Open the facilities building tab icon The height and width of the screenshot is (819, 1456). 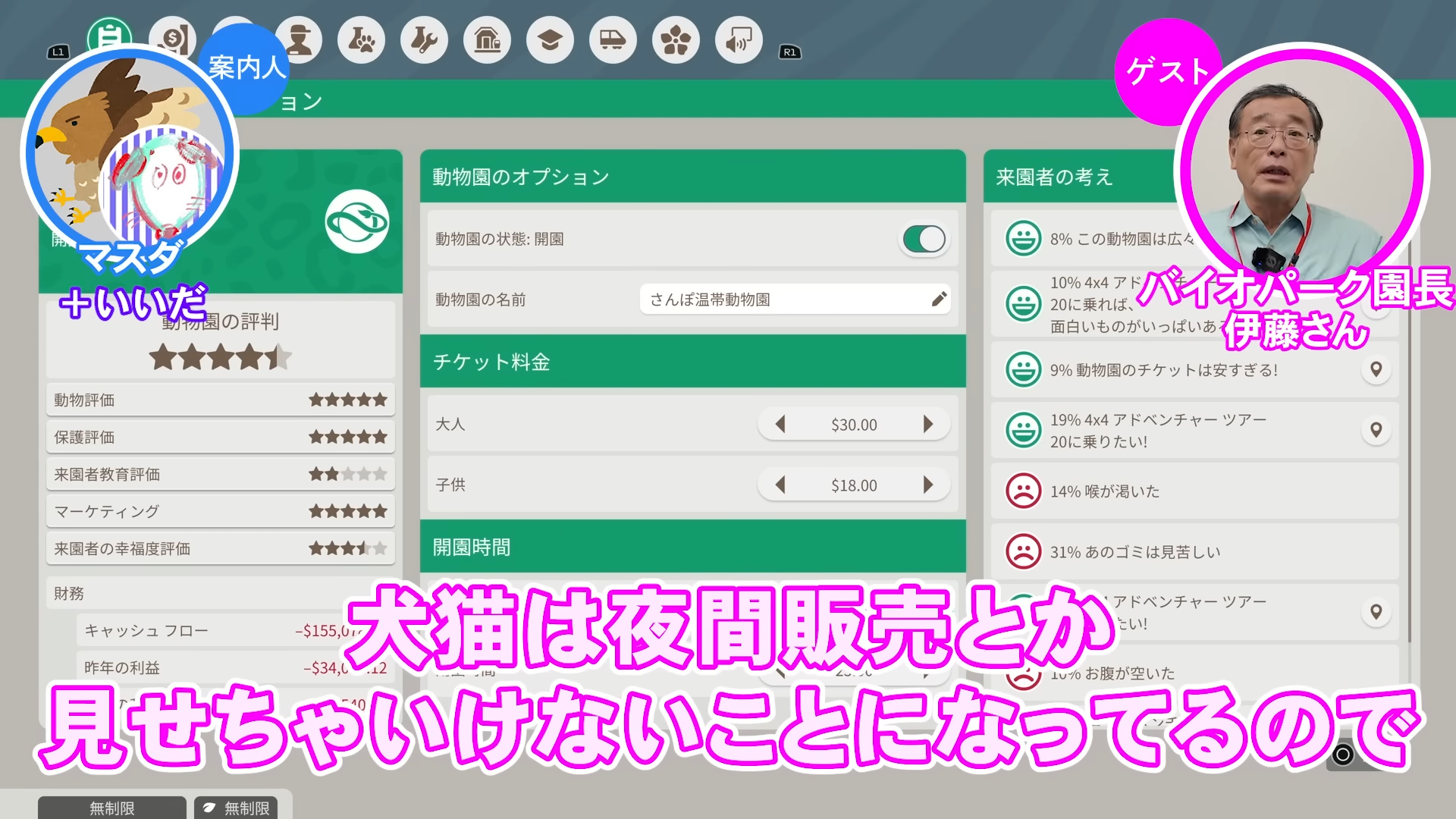coord(487,40)
